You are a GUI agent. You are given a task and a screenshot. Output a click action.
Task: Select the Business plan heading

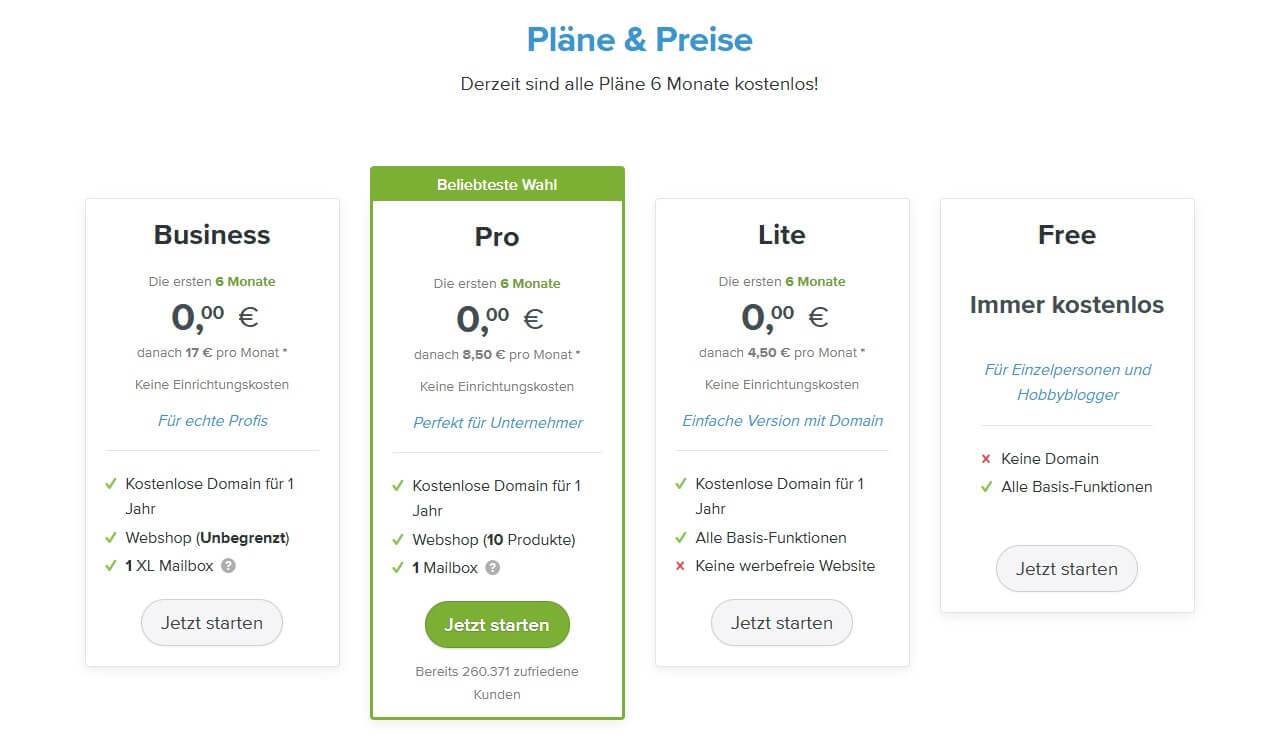pyautogui.click(x=212, y=235)
